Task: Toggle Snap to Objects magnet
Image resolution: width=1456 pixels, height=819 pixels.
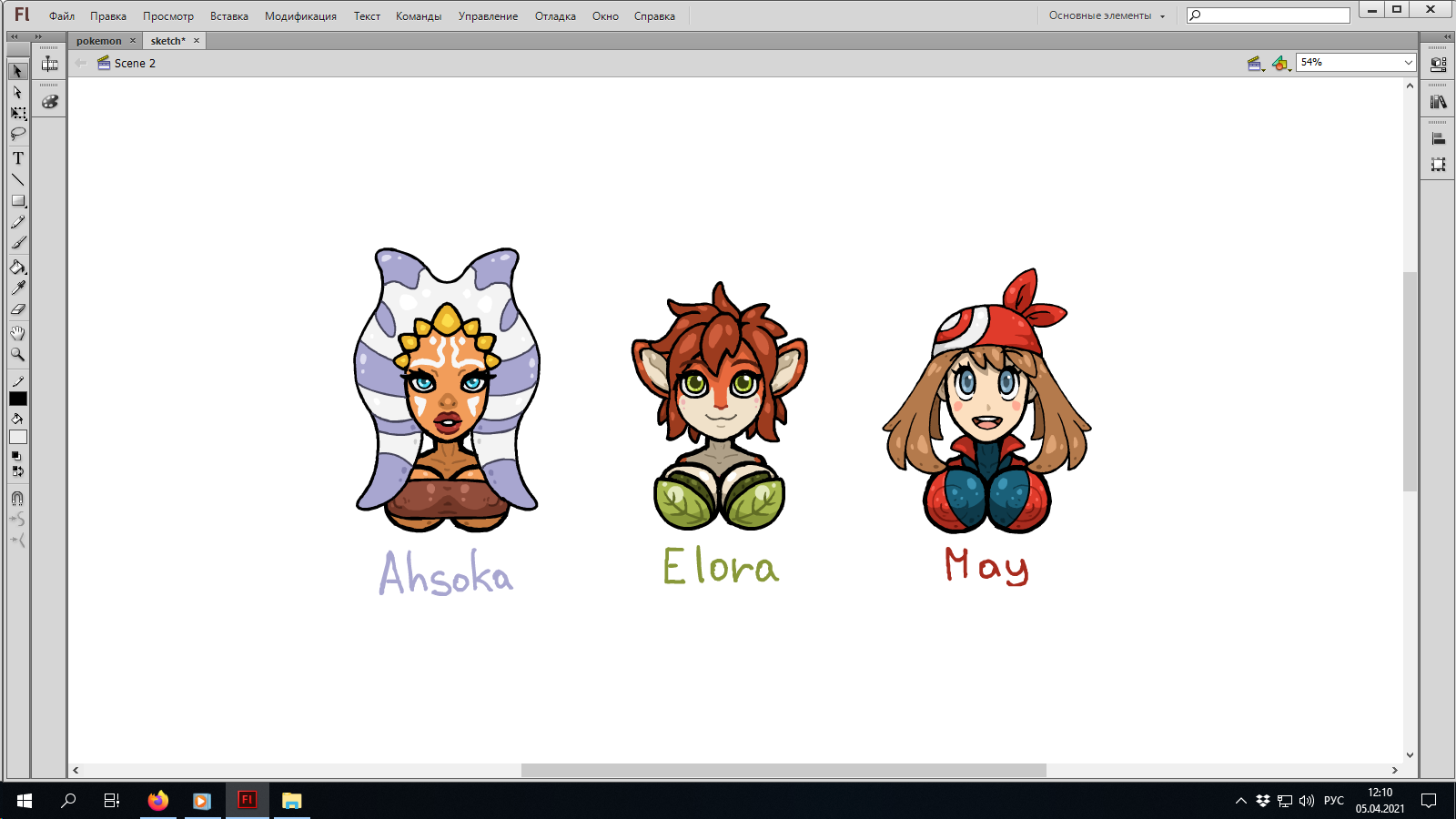Action: [x=17, y=499]
